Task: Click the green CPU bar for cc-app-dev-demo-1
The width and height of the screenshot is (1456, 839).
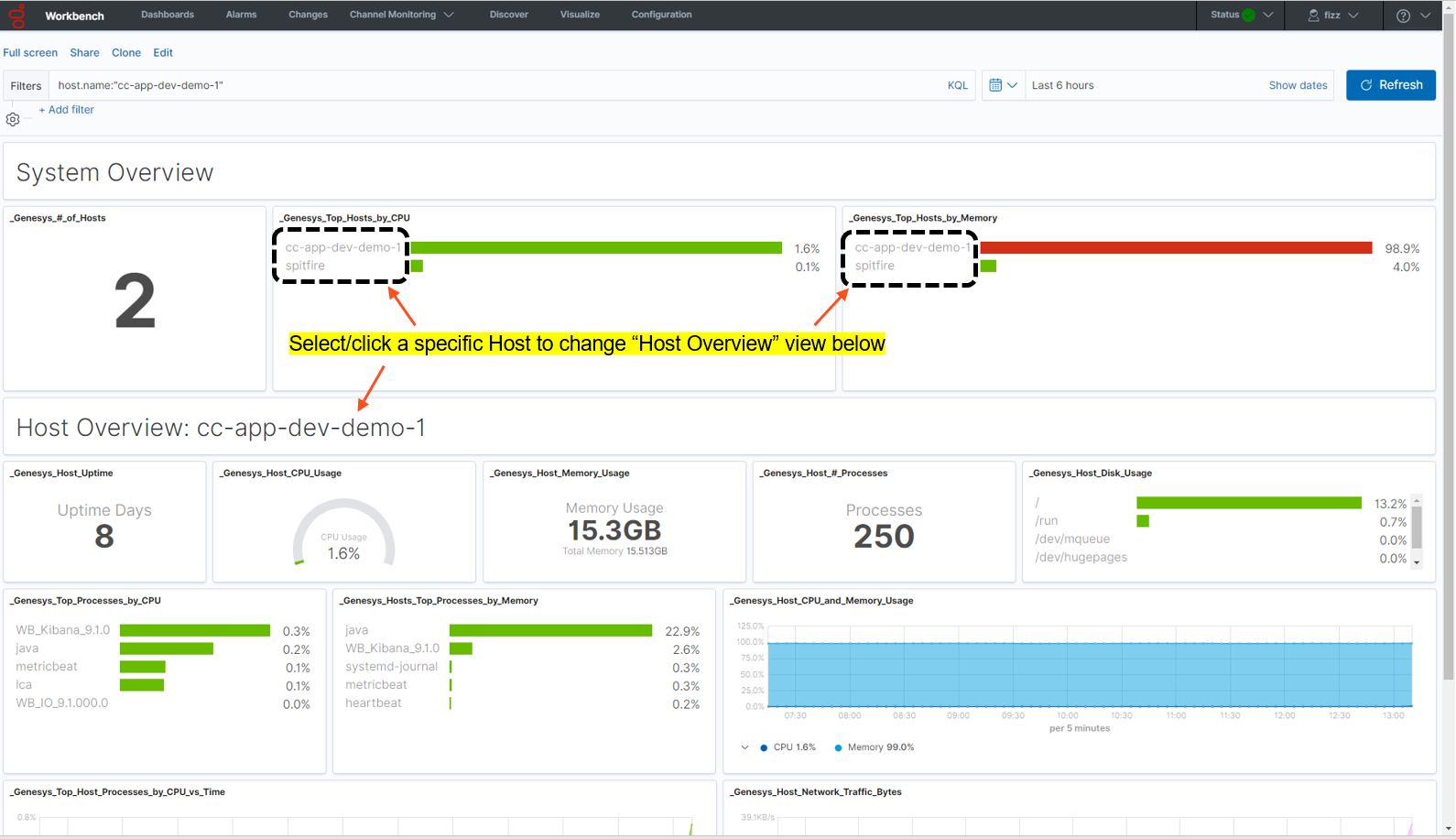Action: pyautogui.click(x=596, y=248)
